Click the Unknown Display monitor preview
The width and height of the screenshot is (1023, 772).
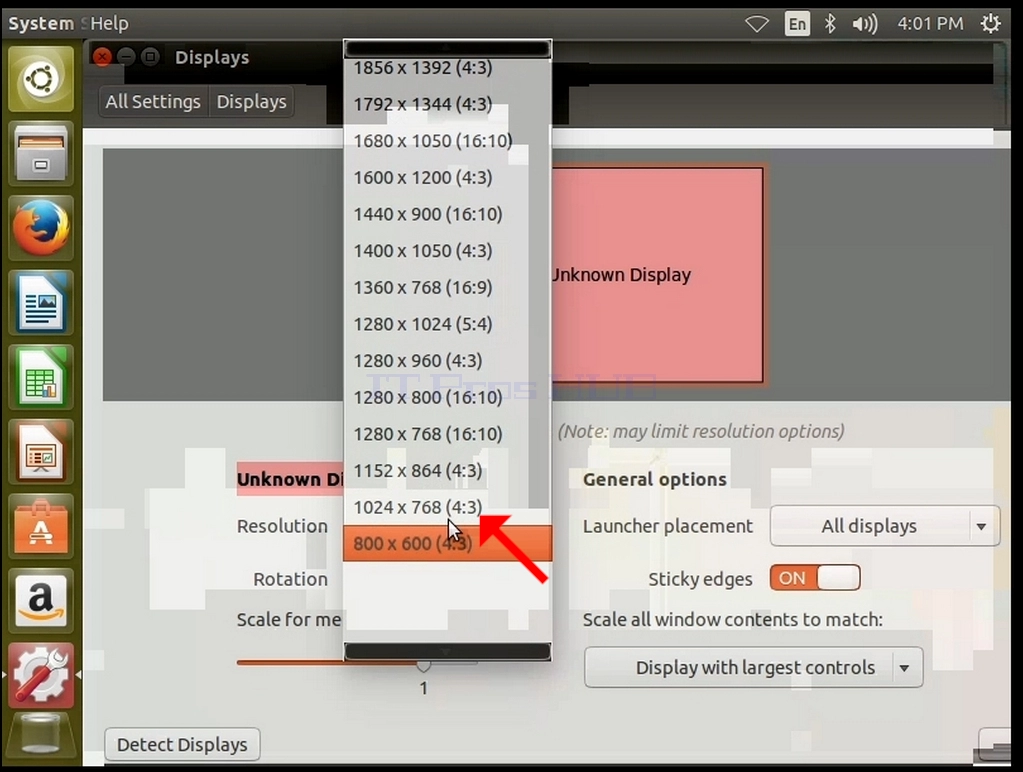coord(657,275)
